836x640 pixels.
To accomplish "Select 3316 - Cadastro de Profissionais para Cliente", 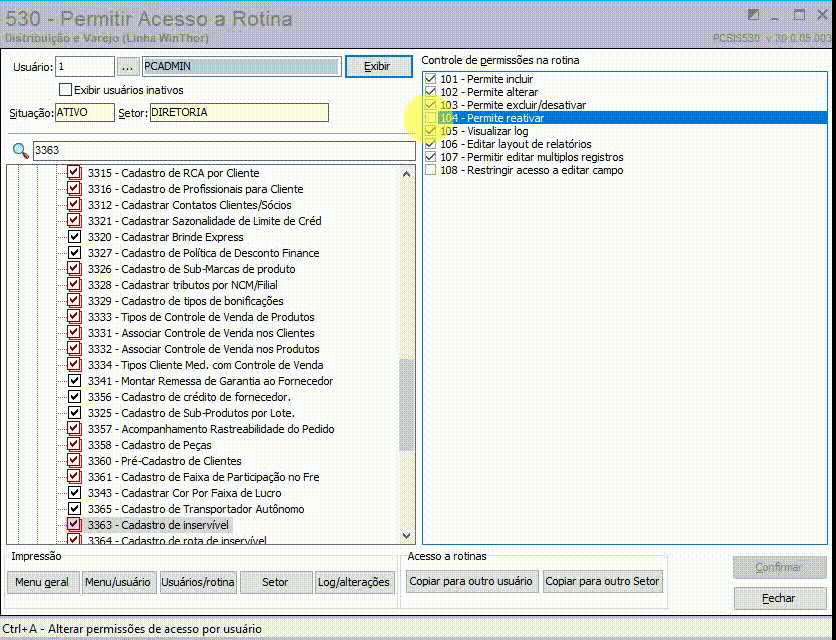I will click(195, 189).
